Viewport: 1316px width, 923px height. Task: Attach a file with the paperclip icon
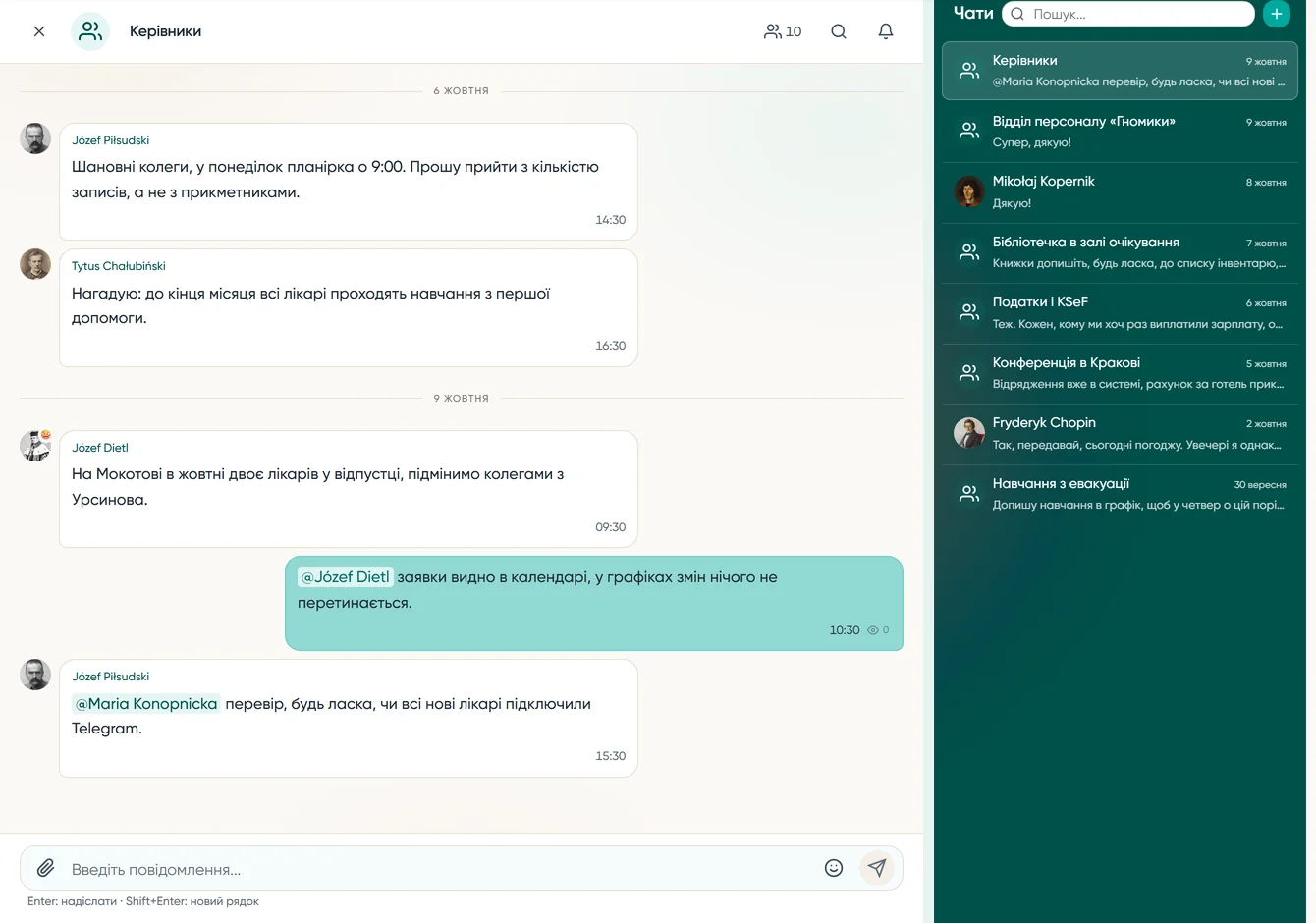tap(45, 868)
